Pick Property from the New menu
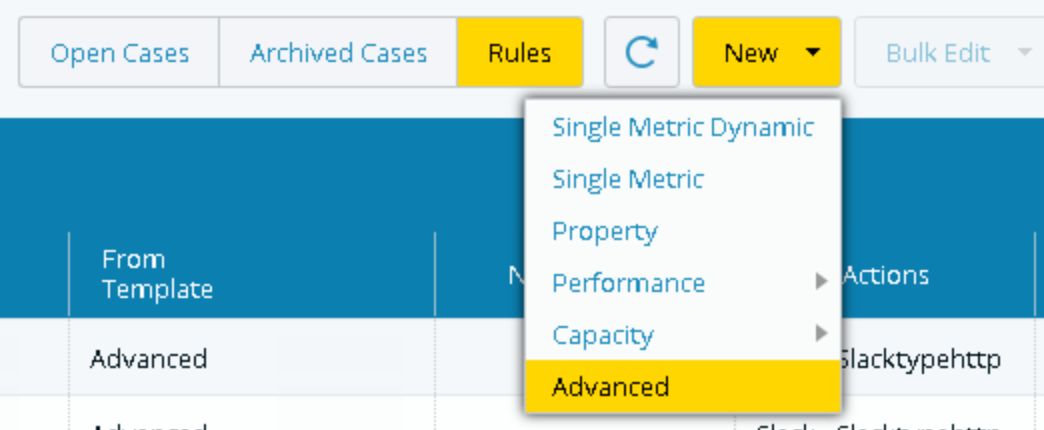Image resolution: width=1044 pixels, height=430 pixels. (x=604, y=231)
